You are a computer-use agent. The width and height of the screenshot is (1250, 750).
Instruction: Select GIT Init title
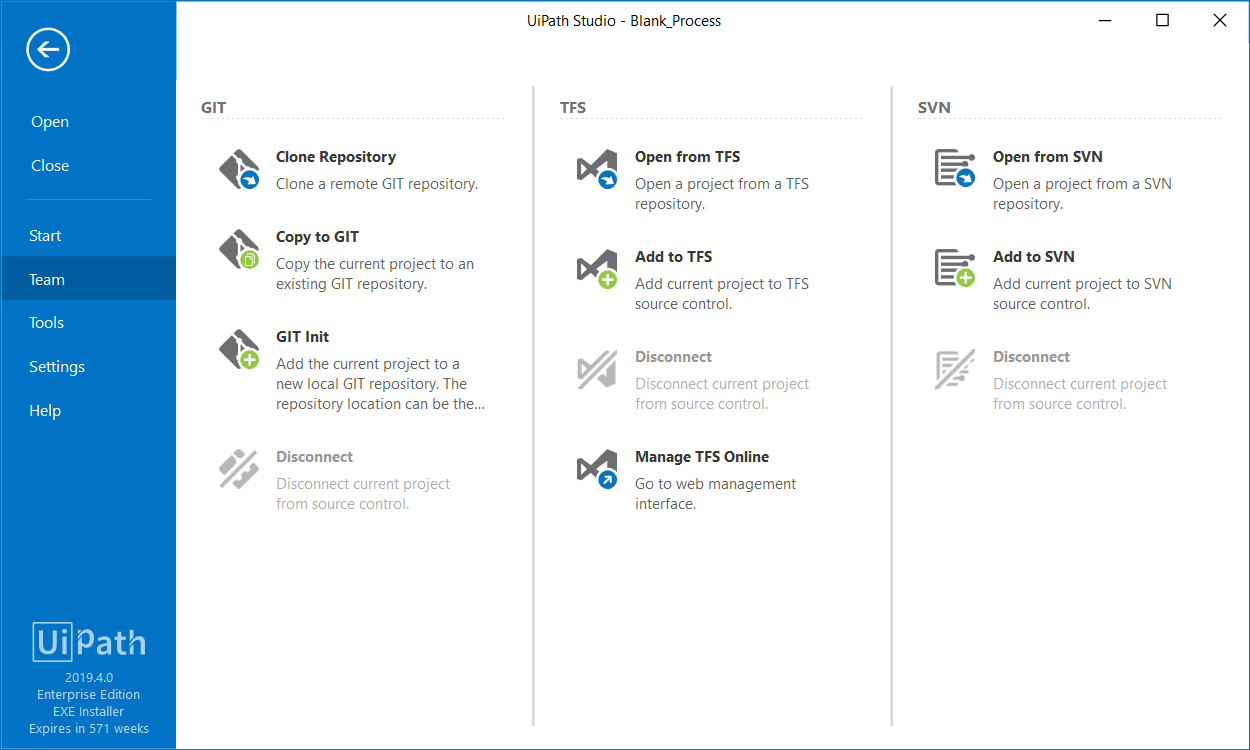click(x=302, y=337)
